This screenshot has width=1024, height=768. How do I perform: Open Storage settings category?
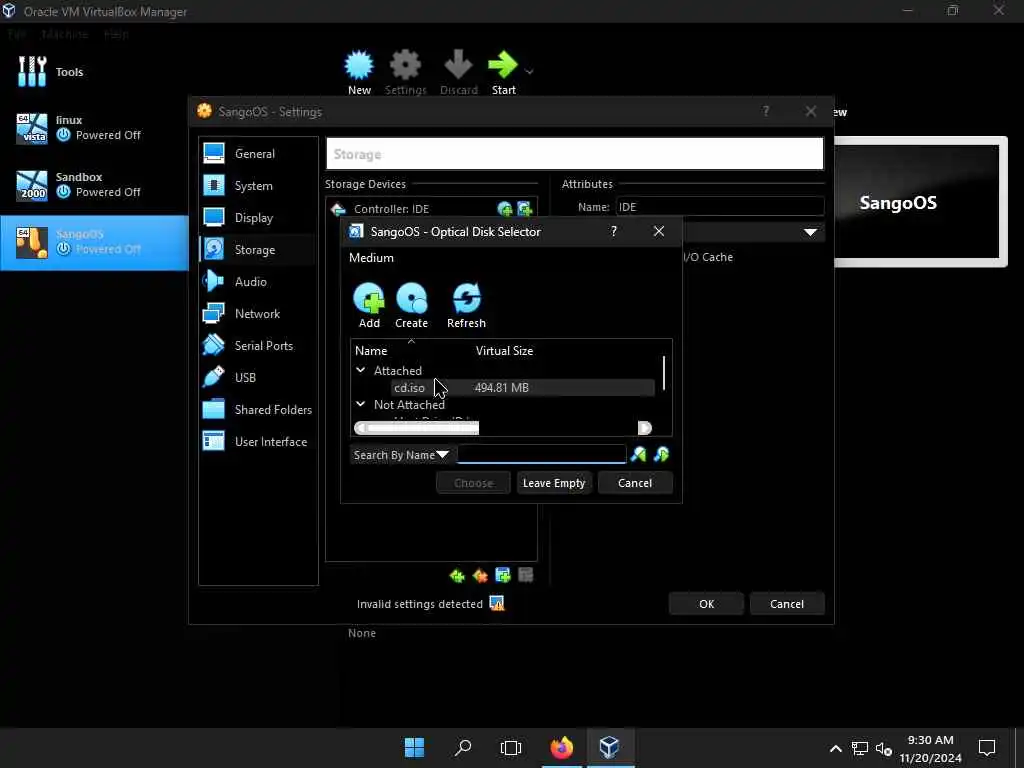coord(258,249)
